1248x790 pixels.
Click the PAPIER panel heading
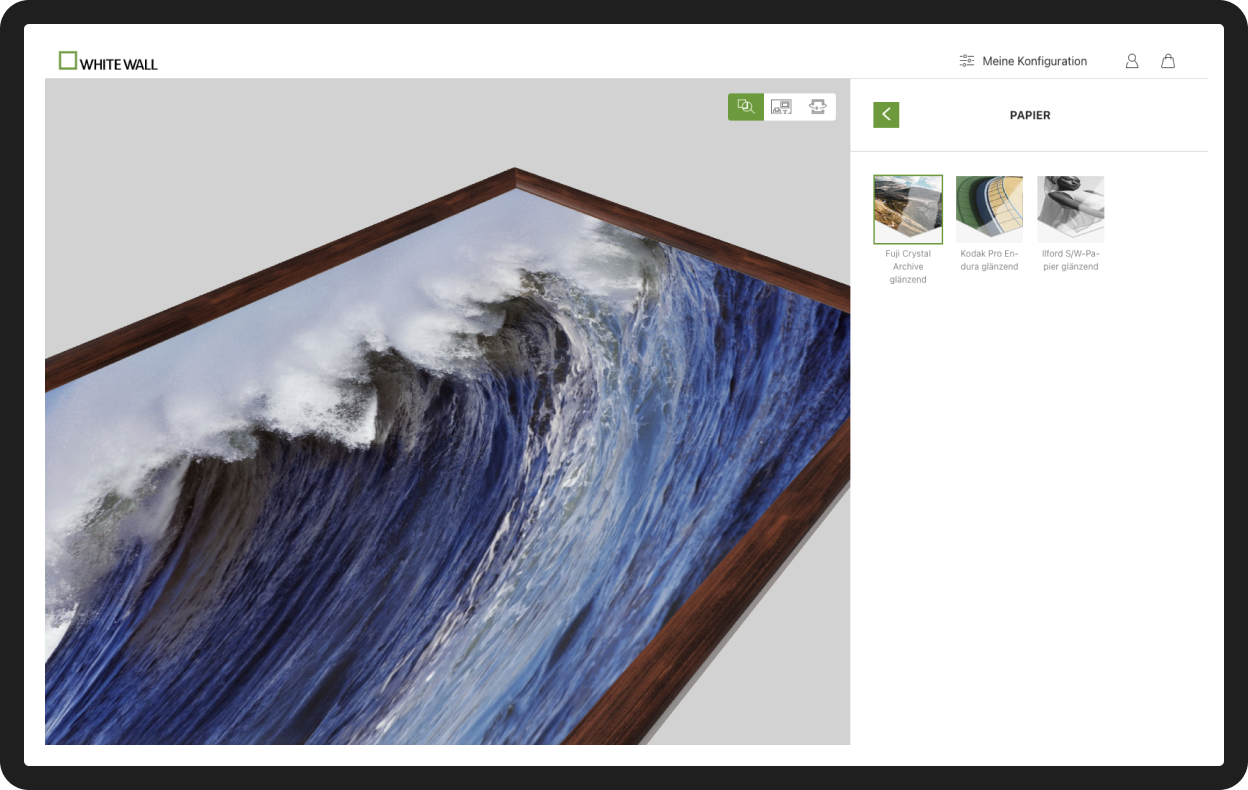pos(1030,115)
